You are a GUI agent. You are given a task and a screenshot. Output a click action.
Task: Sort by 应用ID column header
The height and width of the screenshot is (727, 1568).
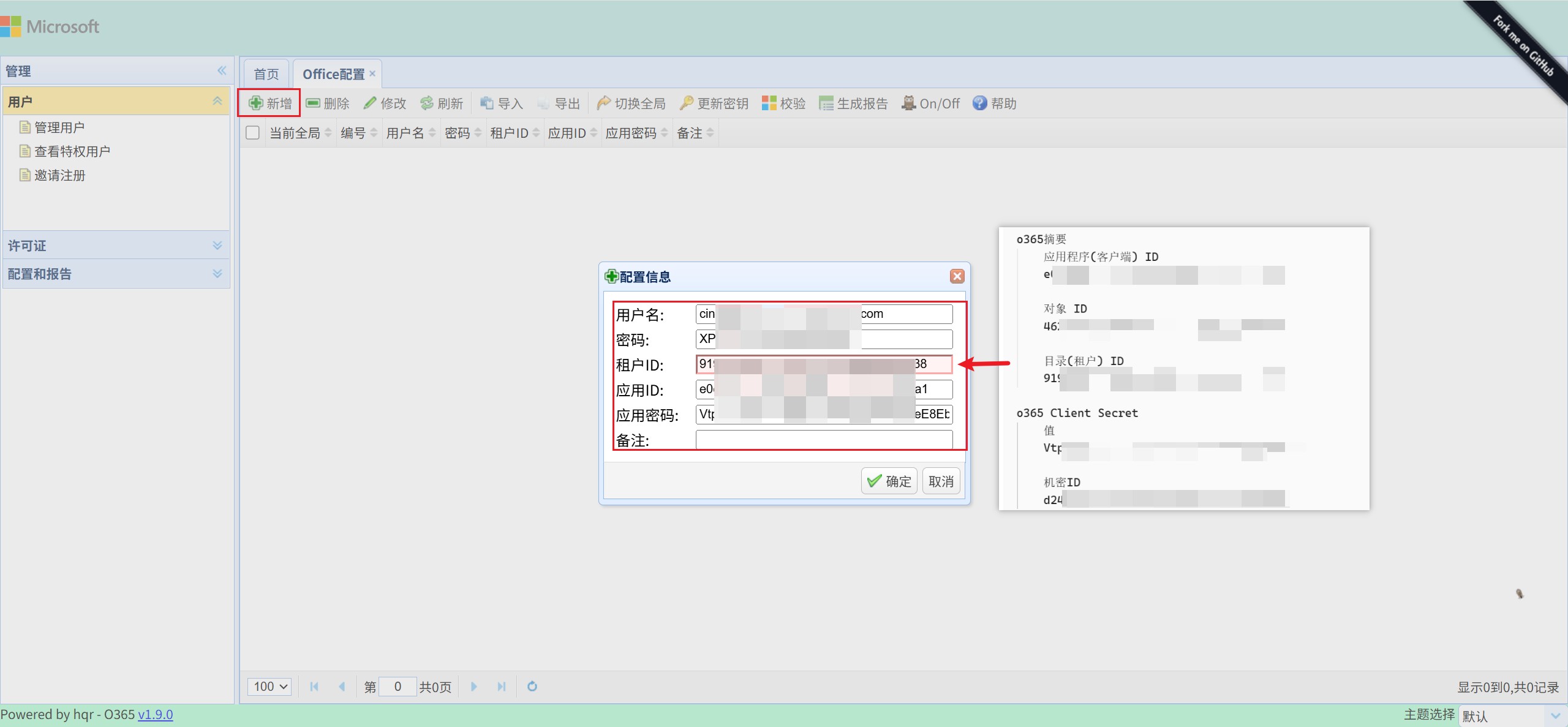tap(573, 133)
